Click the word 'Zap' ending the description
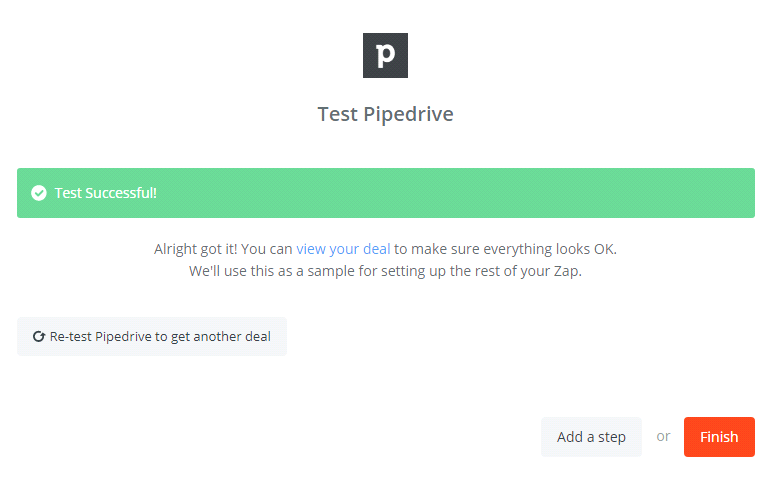775x486 pixels. tap(567, 271)
